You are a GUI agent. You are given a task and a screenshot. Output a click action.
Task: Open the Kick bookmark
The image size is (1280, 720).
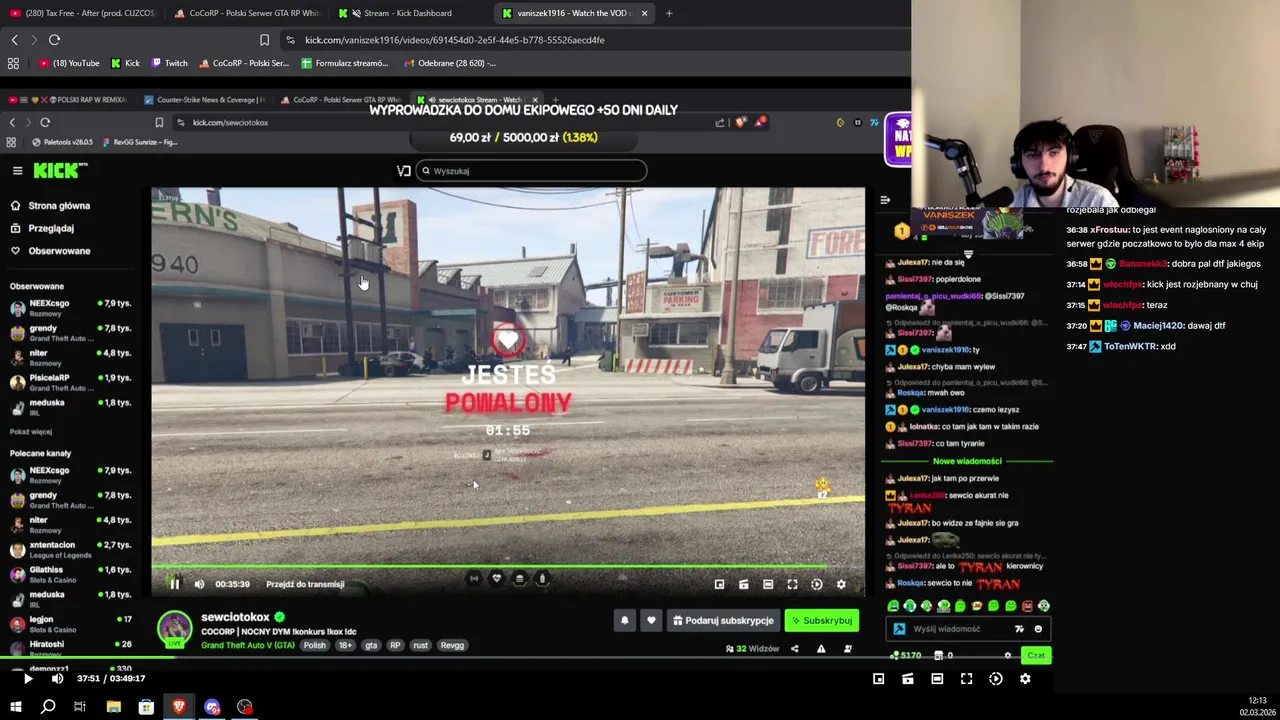tap(125, 63)
